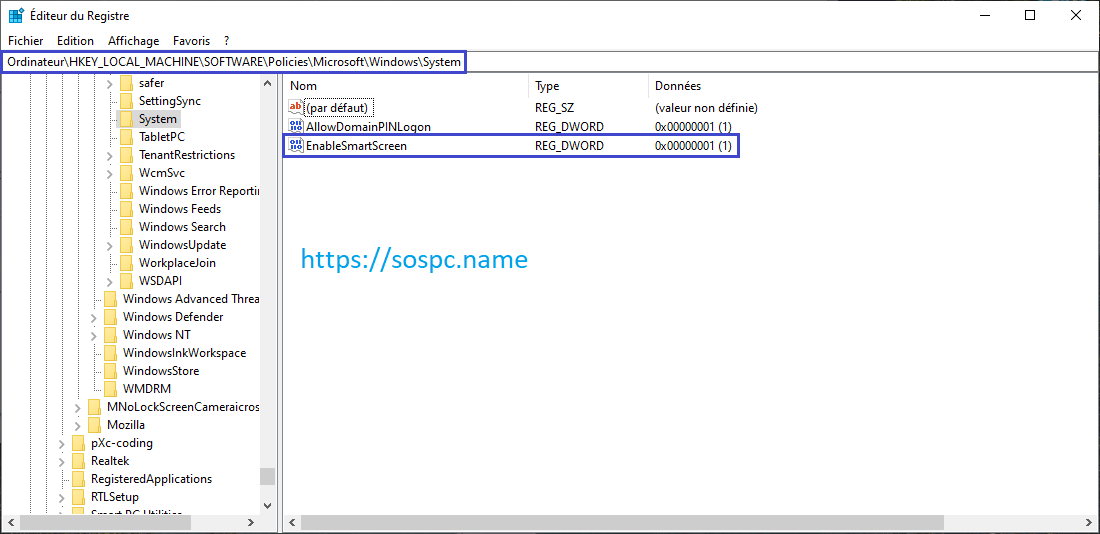This screenshot has height=534, width=1100.
Task: Sort values by the Nom column header
Action: click(x=400, y=86)
